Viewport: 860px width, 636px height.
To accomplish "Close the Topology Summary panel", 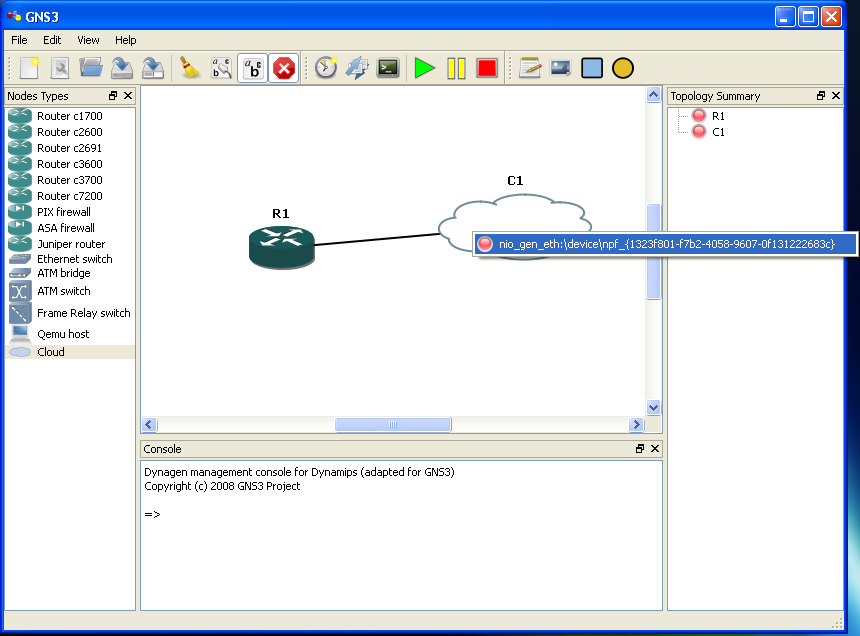I will [x=836, y=95].
